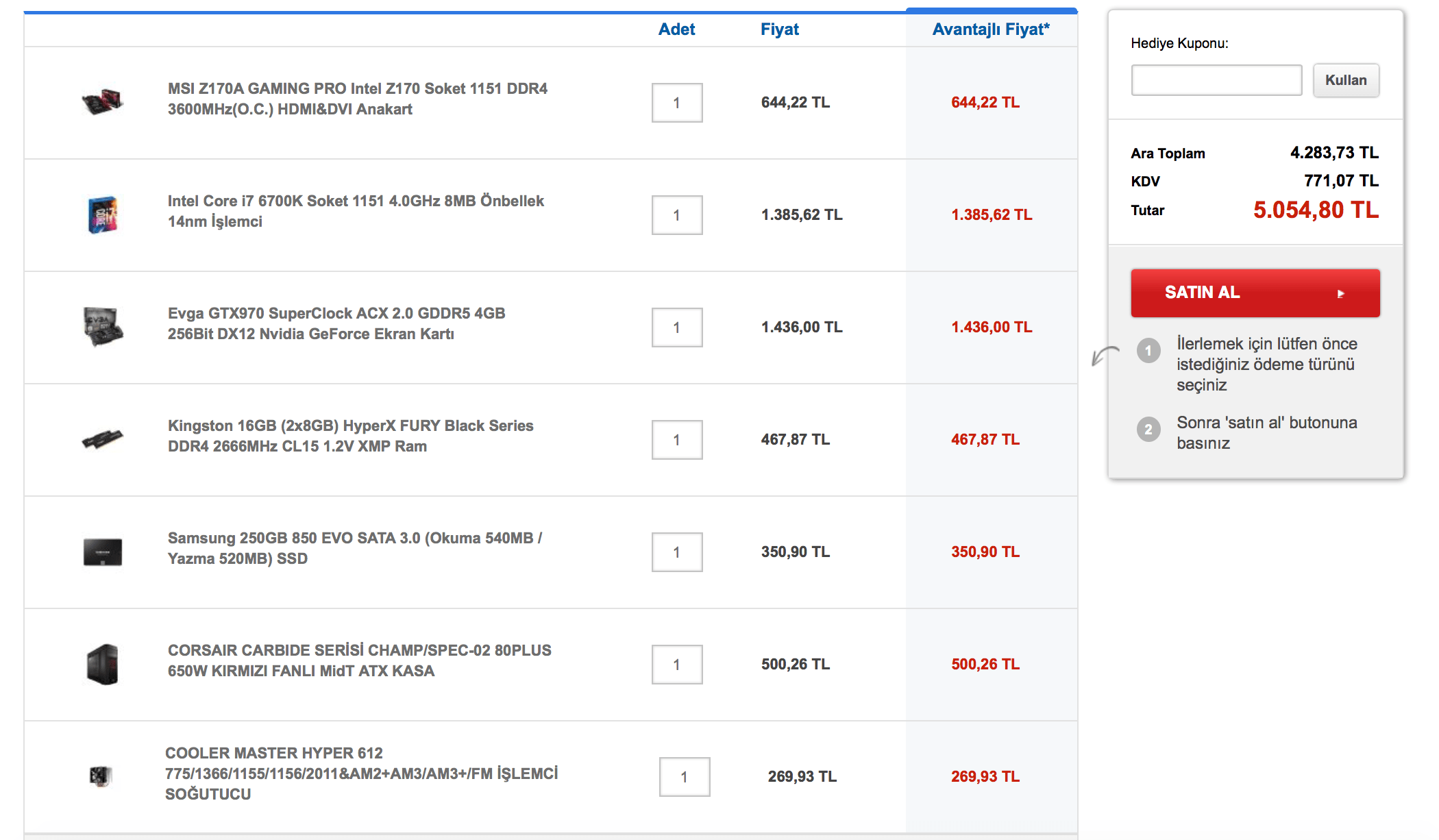This screenshot has height=840, width=1439.
Task: Open the Evga GTX970 graphics card thumbnail
Action: (x=103, y=326)
